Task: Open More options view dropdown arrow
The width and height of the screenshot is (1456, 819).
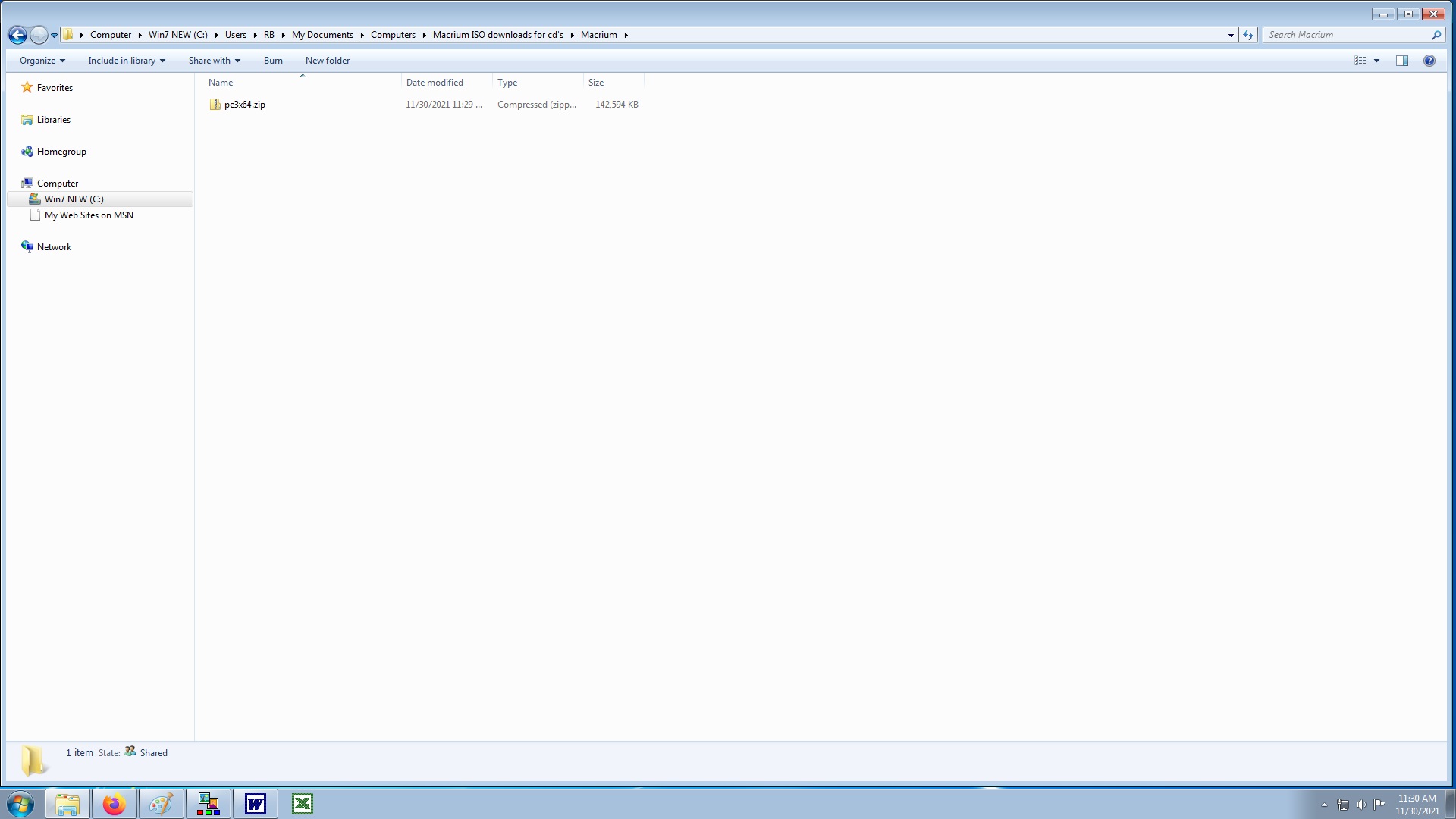Action: click(x=1377, y=61)
